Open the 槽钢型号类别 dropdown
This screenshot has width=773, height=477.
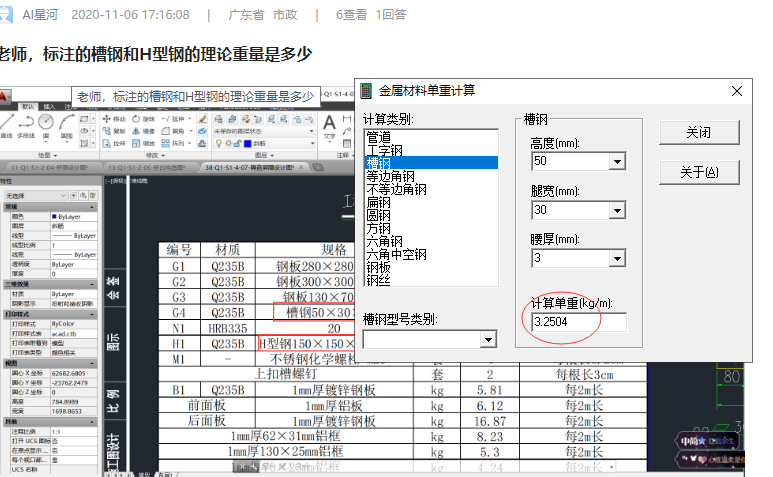488,339
